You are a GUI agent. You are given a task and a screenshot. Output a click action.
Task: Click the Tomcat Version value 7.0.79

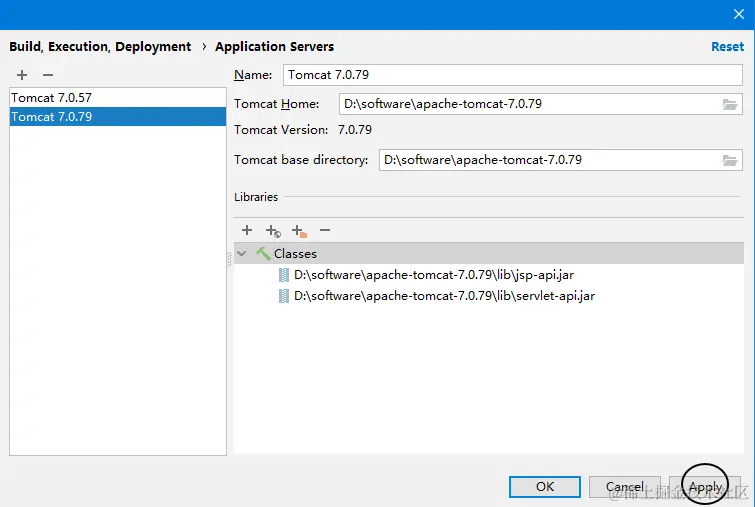[x=355, y=130]
